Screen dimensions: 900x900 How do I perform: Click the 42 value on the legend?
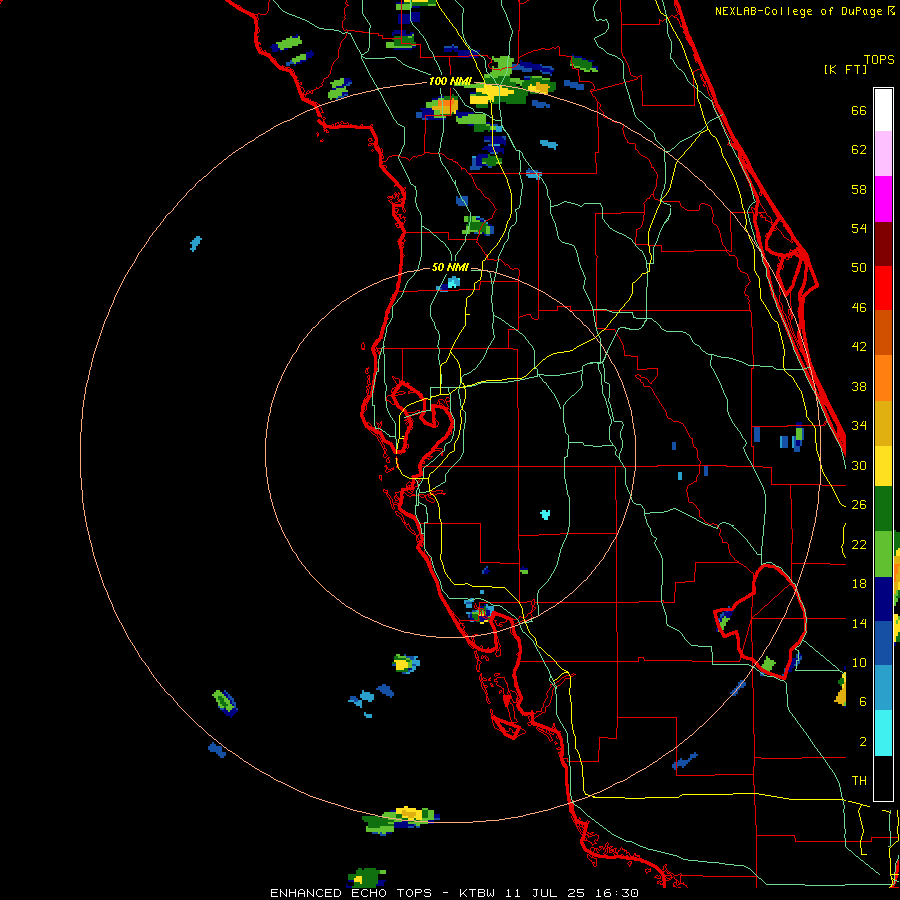click(859, 346)
